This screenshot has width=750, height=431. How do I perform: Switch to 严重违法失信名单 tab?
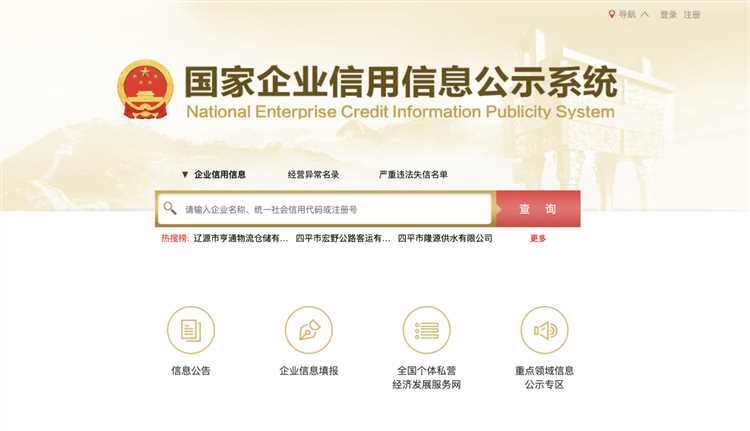tap(413, 175)
